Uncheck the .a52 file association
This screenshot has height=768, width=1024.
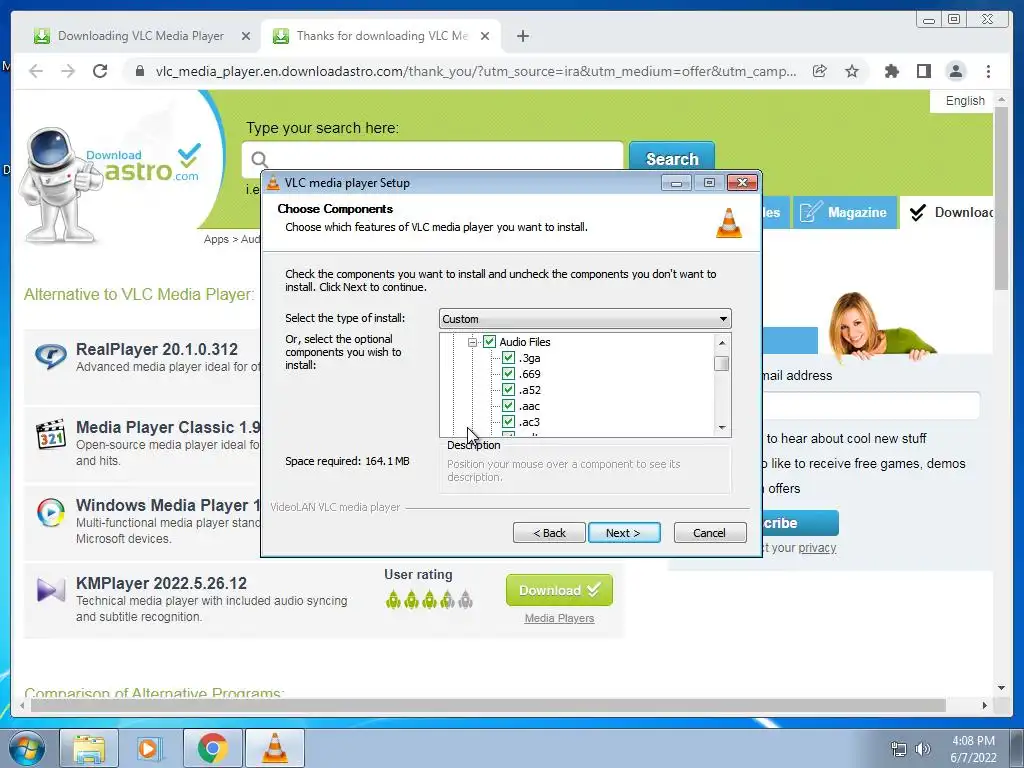coord(508,390)
